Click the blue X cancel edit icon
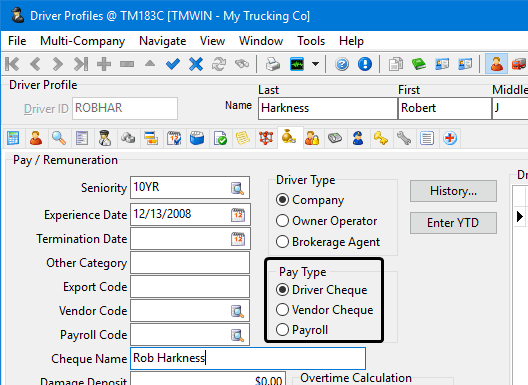The image size is (528, 385). click(x=196, y=64)
